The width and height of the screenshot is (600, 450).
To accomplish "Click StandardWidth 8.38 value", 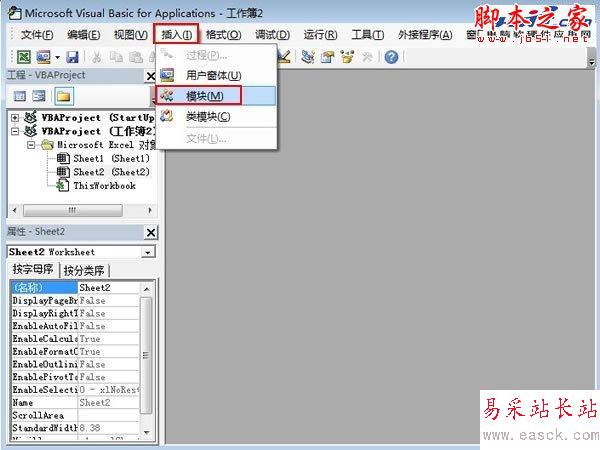I will pyautogui.click(x=109, y=428).
